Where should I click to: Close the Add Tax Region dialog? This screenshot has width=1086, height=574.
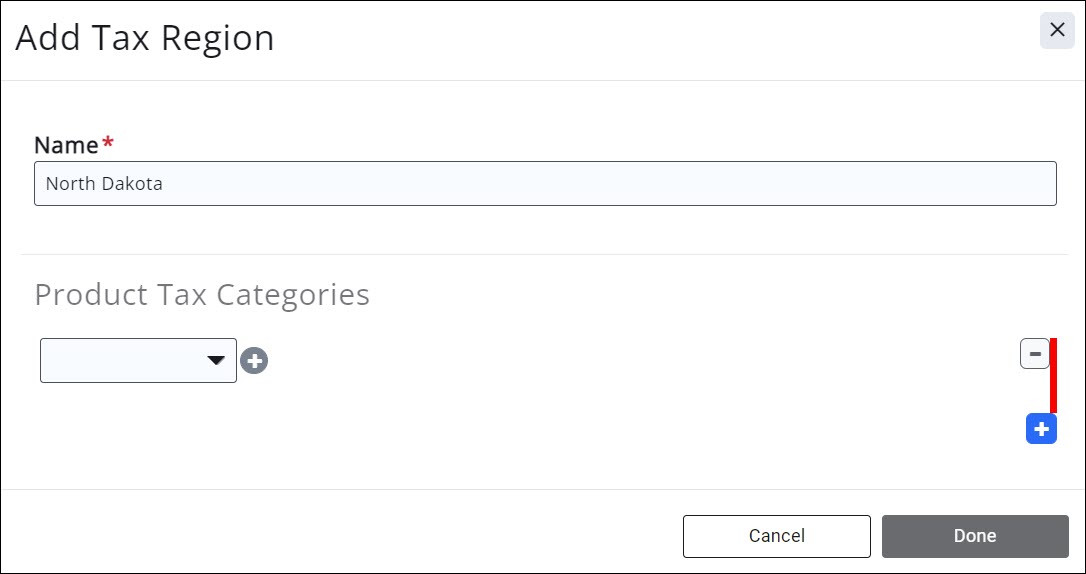1057,31
